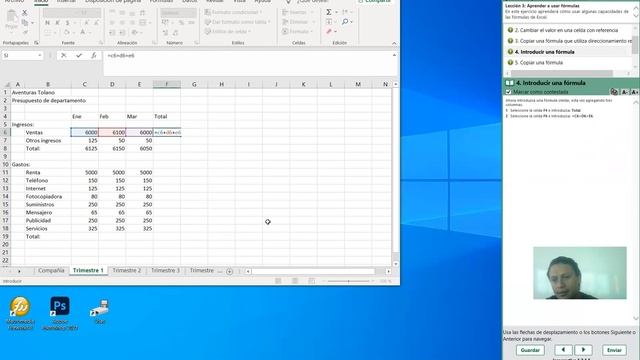Image resolution: width=640 pixels, height=360 pixels.
Task: Open the third desktop shortcut icon
Action: point(100,312)
